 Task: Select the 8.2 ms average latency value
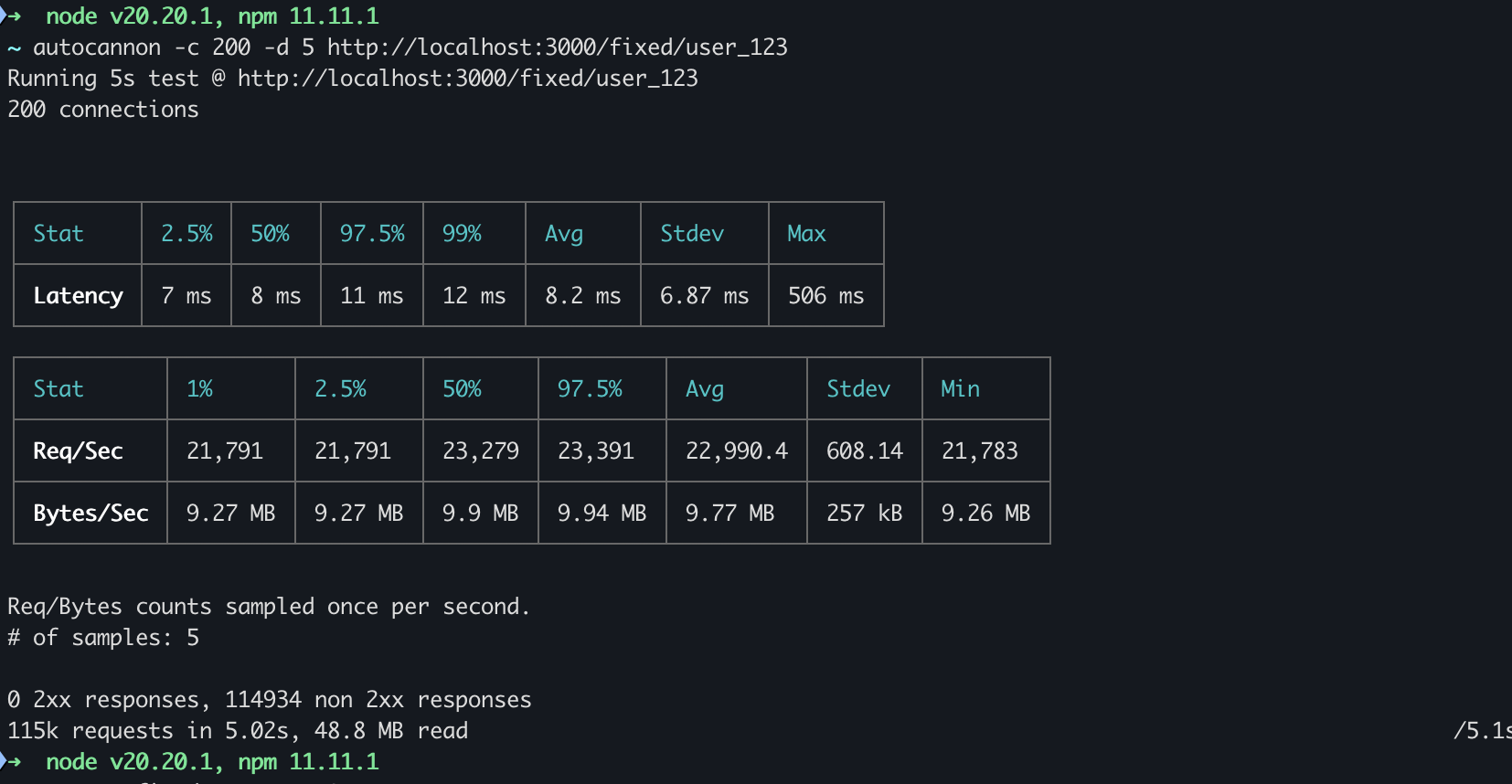582,296
